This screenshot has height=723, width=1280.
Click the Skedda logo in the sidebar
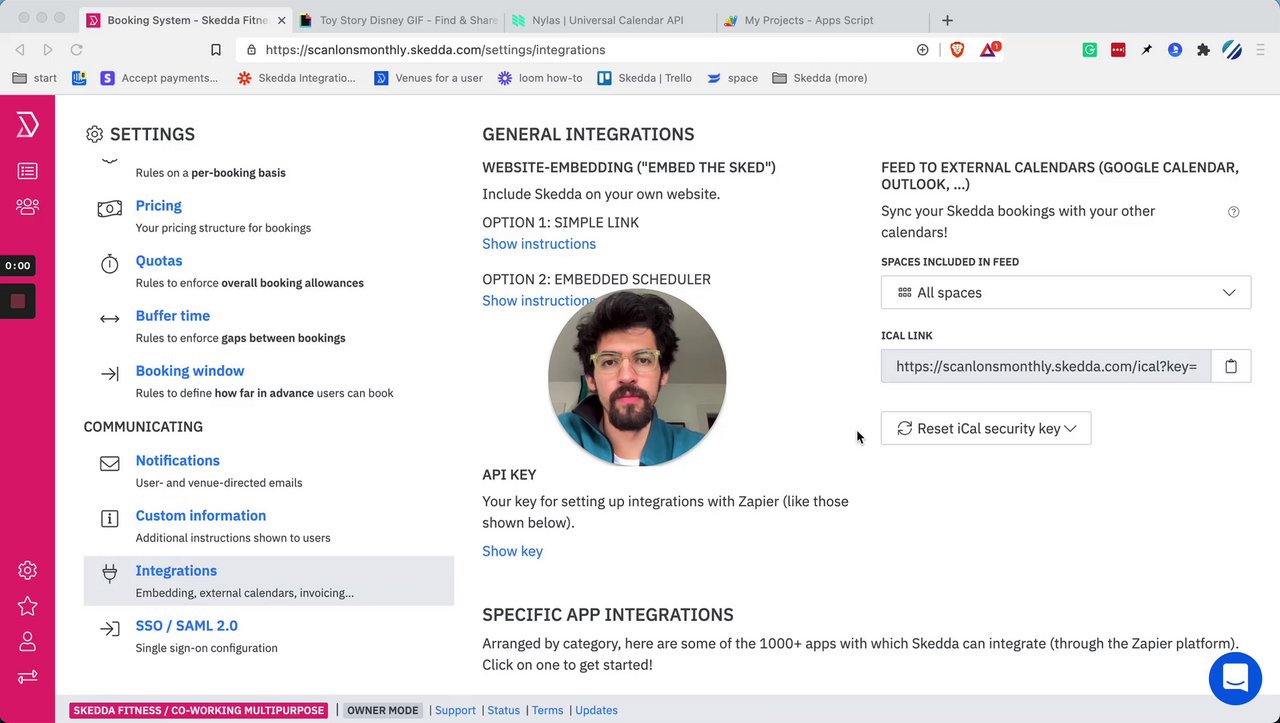[27, 125]
